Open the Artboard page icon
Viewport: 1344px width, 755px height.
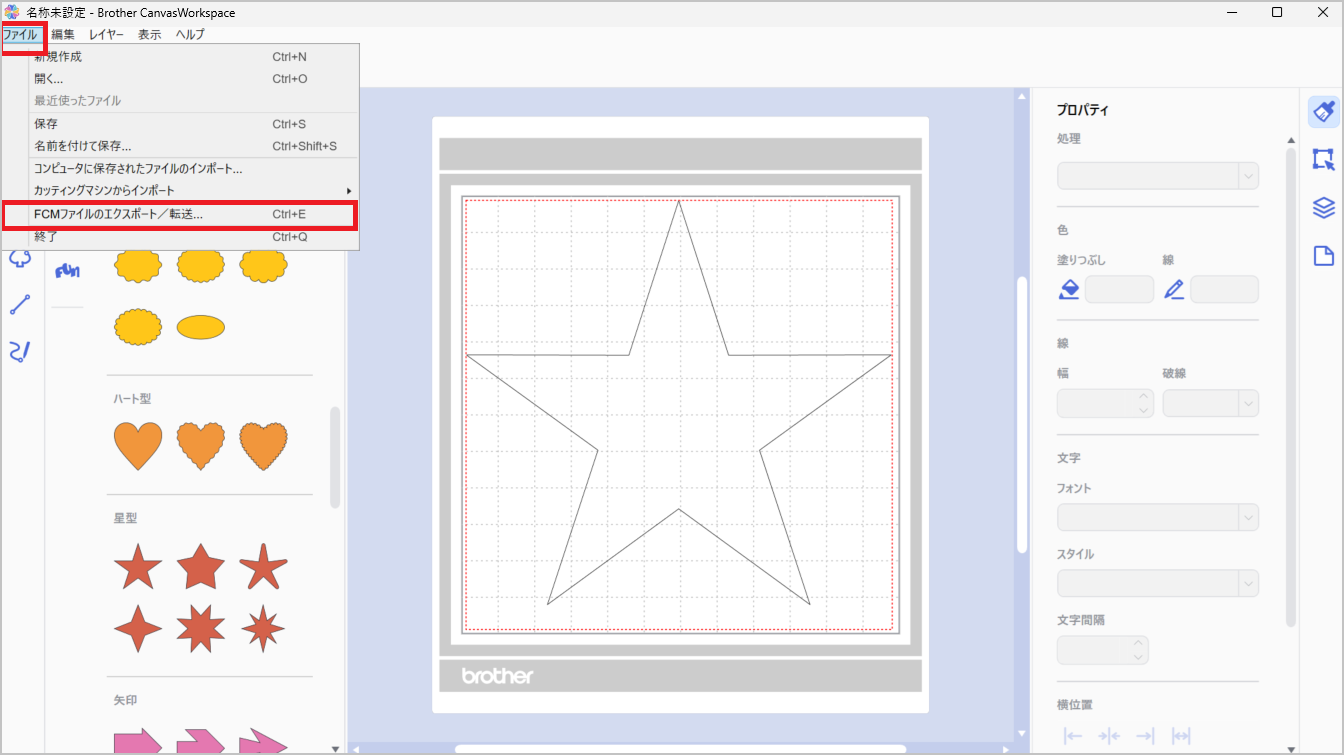pyautogui.click(x=1323, y=256)
